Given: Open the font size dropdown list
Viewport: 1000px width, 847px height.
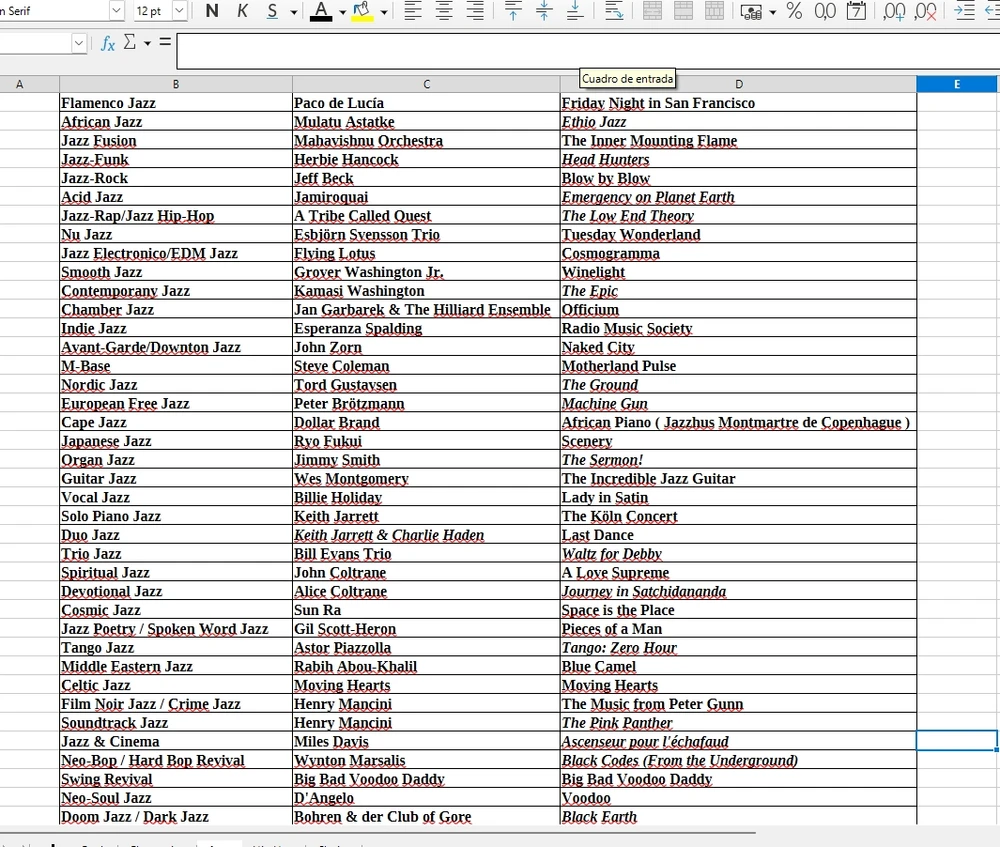Looking at the screenshot, I should (x=179, y=11).
